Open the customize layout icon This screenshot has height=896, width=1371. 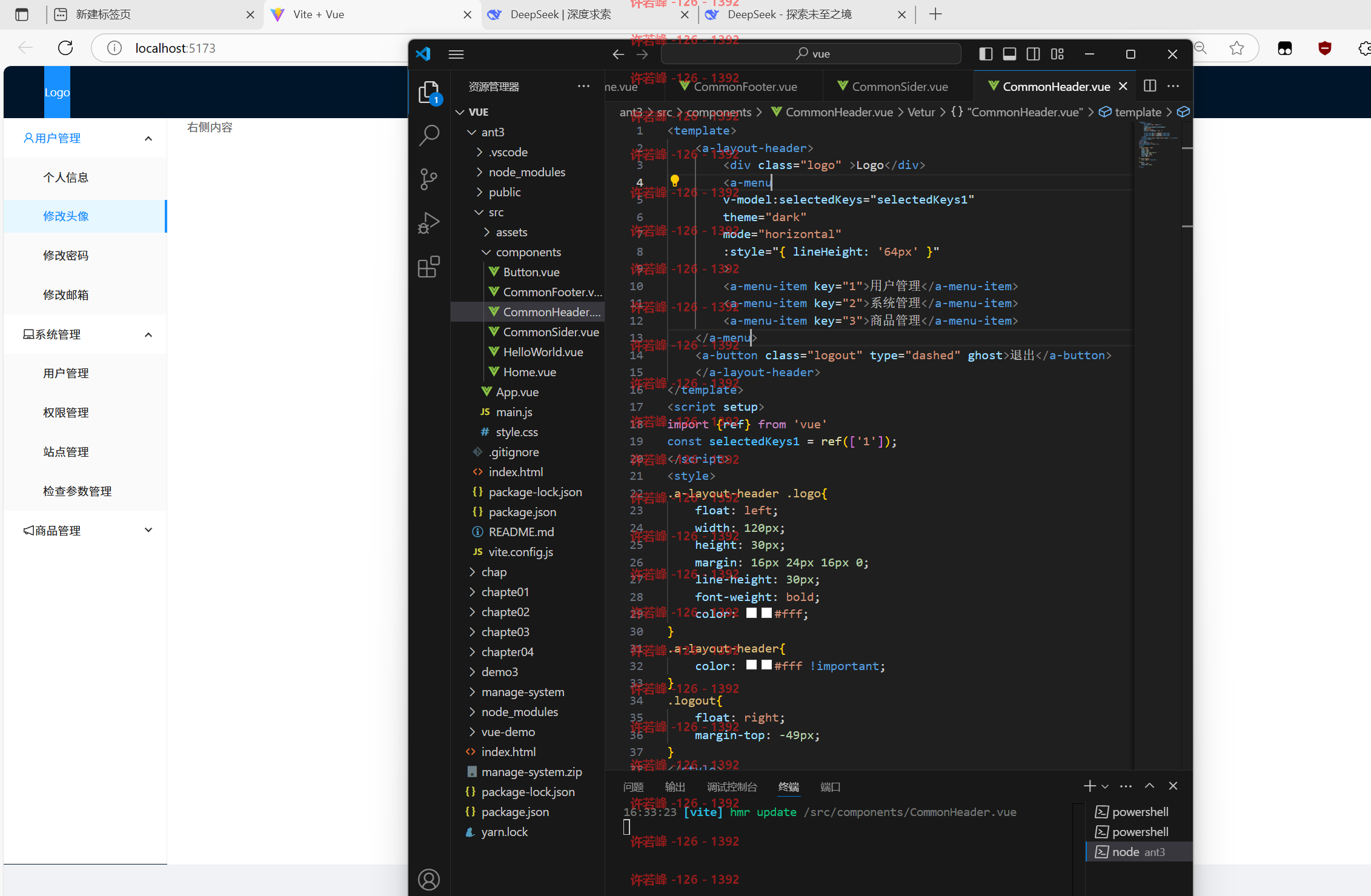point(1057,54)
